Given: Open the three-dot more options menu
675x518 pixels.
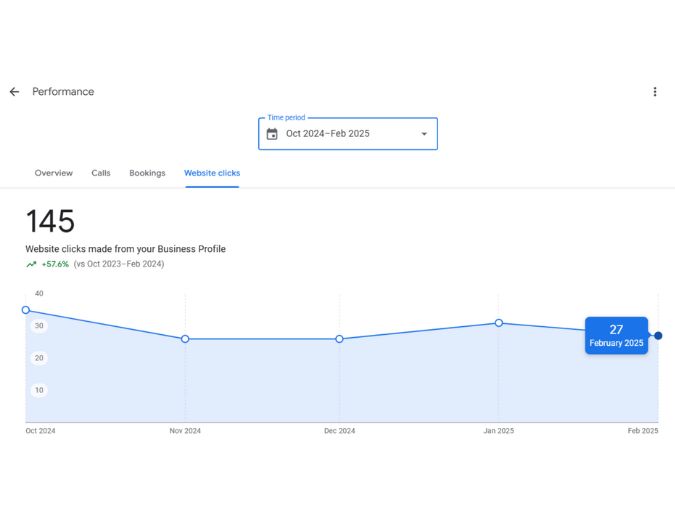Looking at the screenshot, I should [655, 92].
